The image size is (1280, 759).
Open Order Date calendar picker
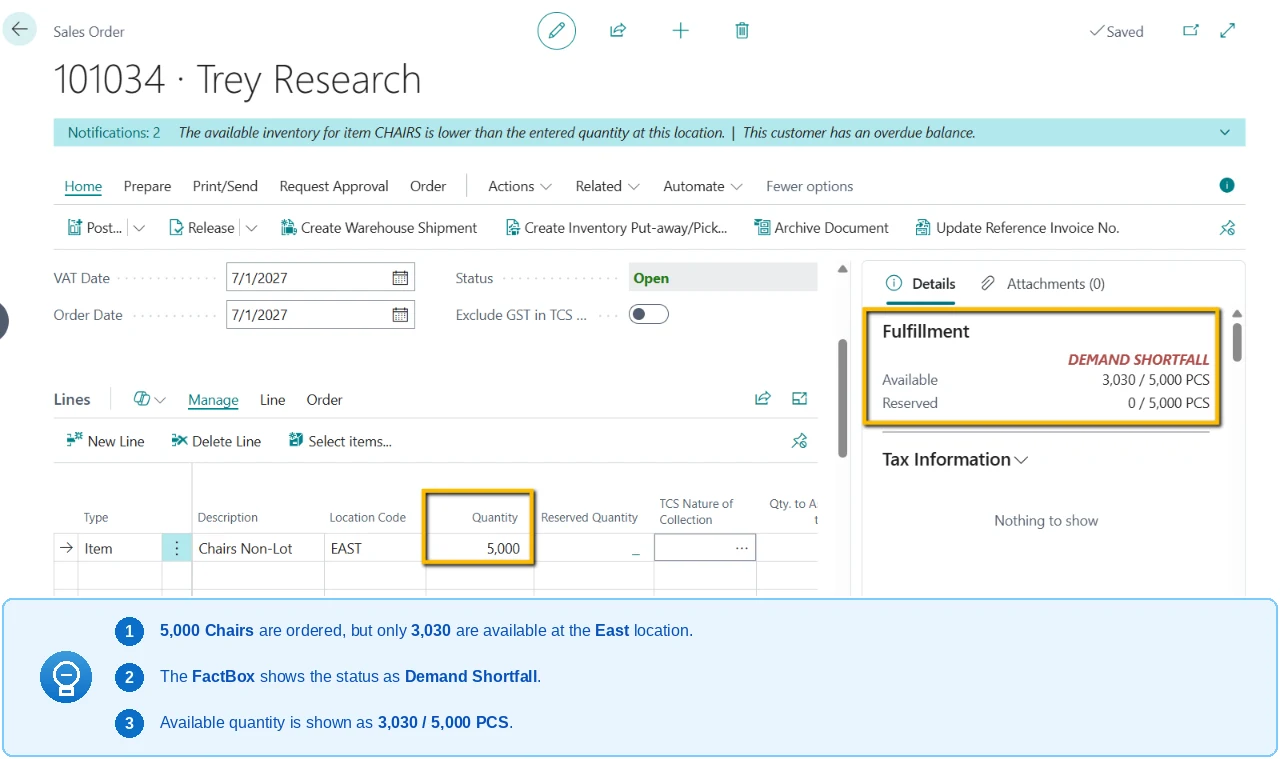(400, 315)
